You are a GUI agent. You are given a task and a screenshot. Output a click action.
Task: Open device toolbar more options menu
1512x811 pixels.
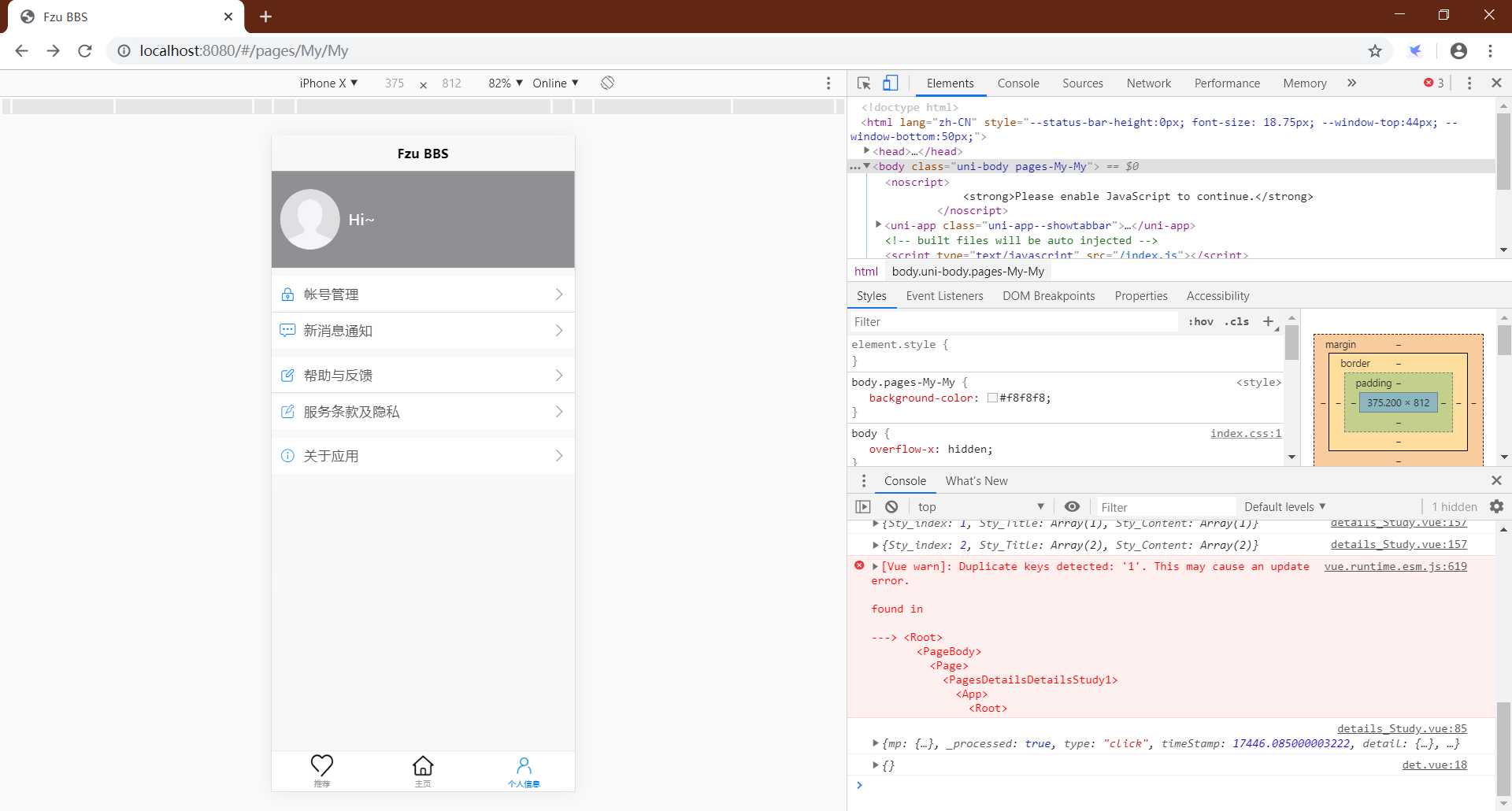828,83
